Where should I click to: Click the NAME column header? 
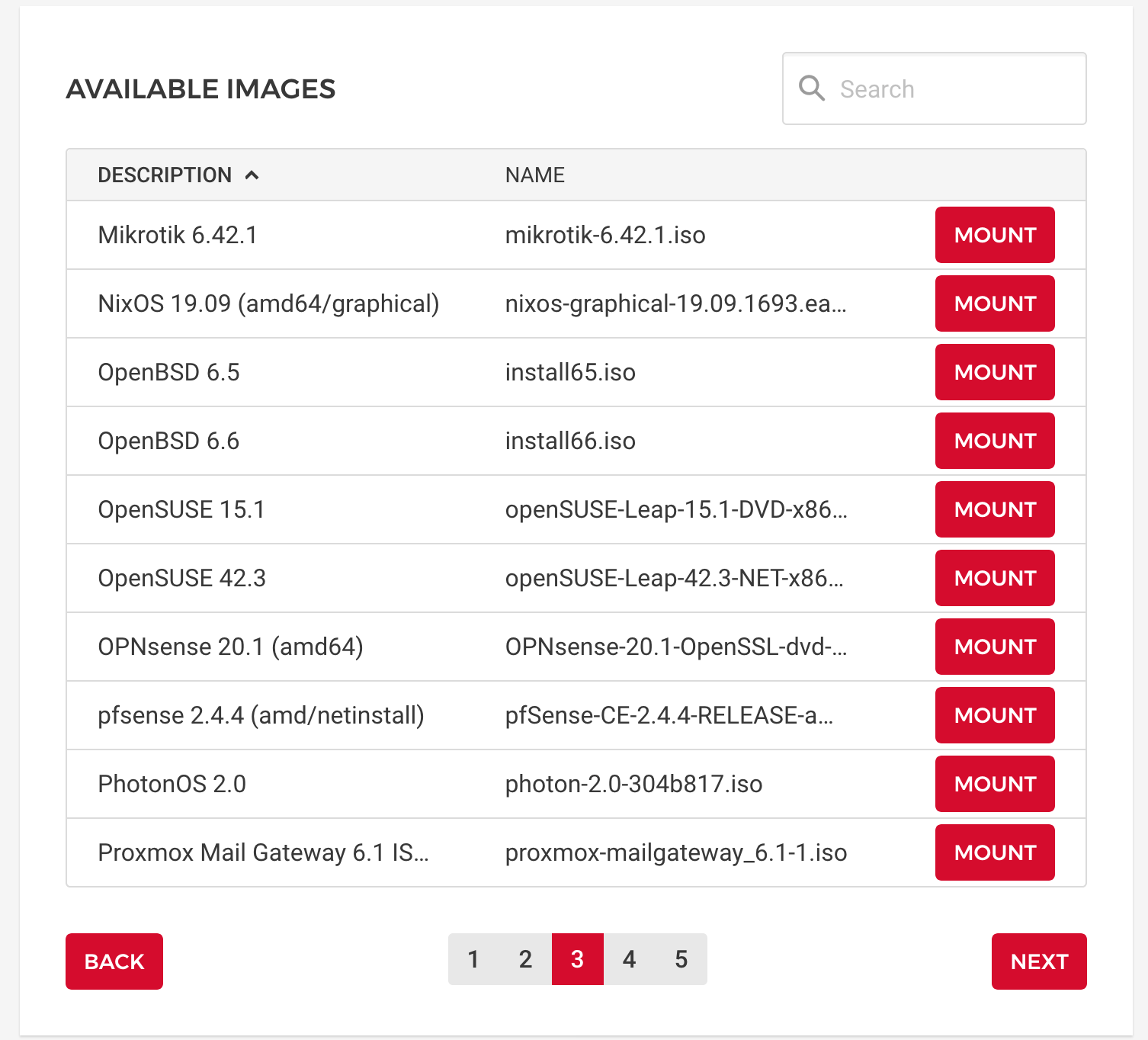click(x=535, y=175)
